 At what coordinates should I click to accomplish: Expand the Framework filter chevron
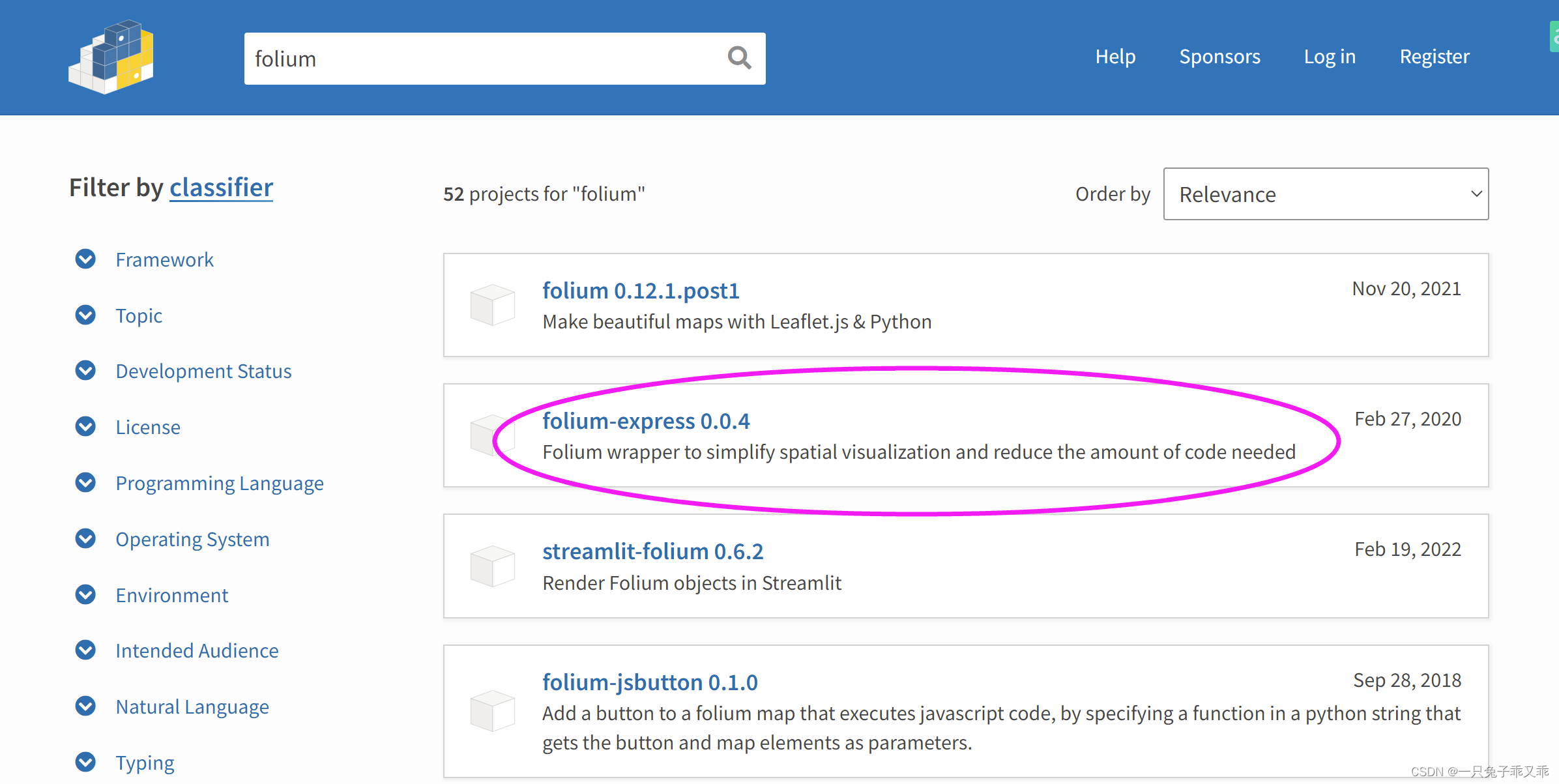pos(85,259)
